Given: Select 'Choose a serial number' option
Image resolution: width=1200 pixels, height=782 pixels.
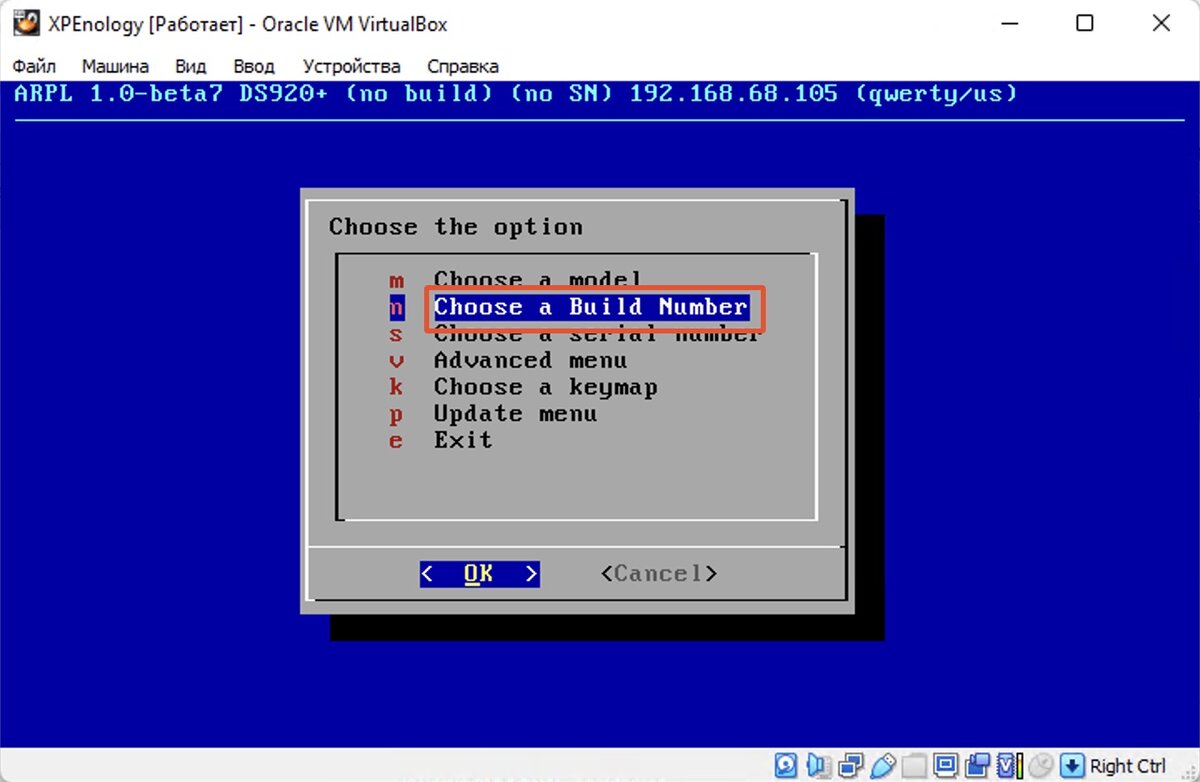Looking at the screenshot, I should pyautogui.click(x=597, y=334).
